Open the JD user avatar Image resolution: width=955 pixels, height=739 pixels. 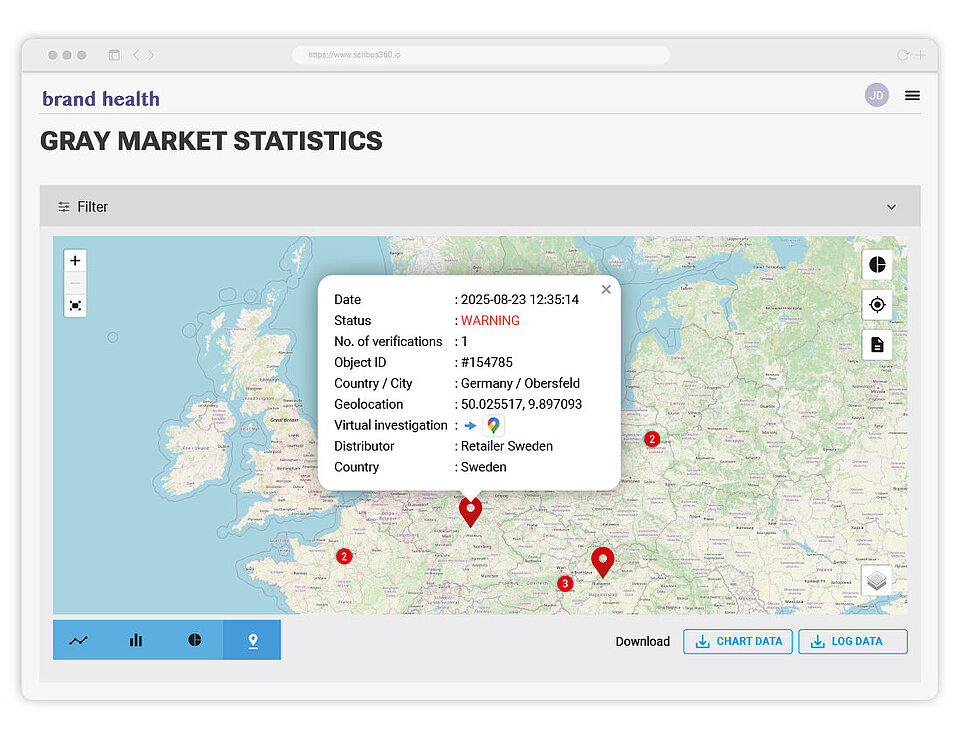876,95
